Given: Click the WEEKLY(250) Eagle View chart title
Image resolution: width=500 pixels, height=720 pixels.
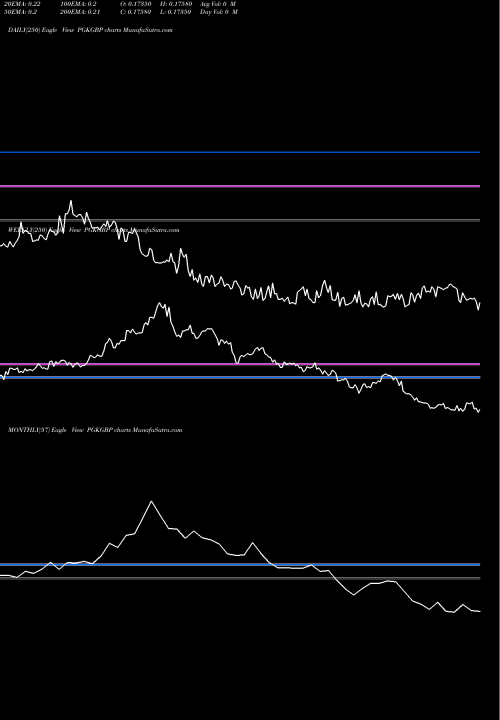Looking at the screenshot, I should [94, 230].
